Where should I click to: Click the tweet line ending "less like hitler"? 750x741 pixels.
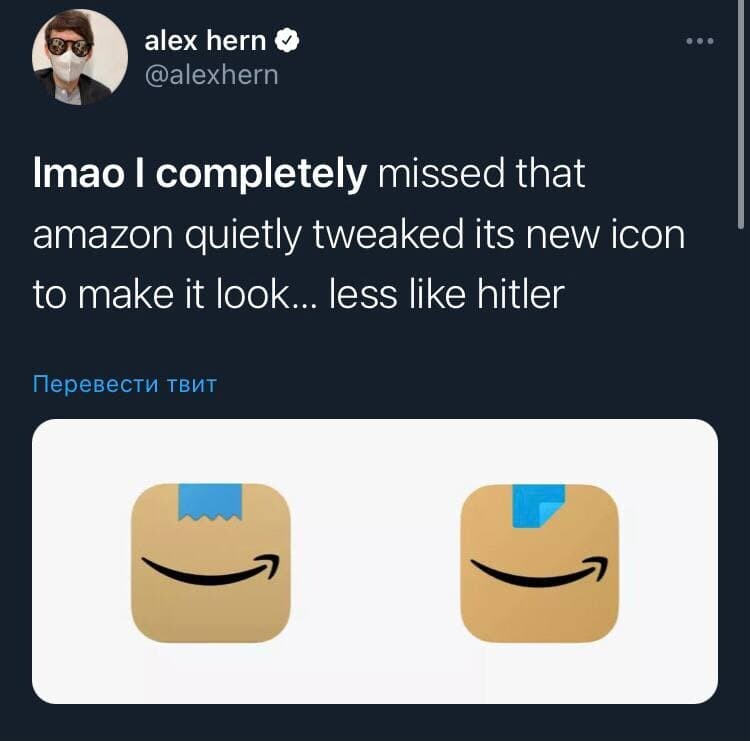pos(299,294)
